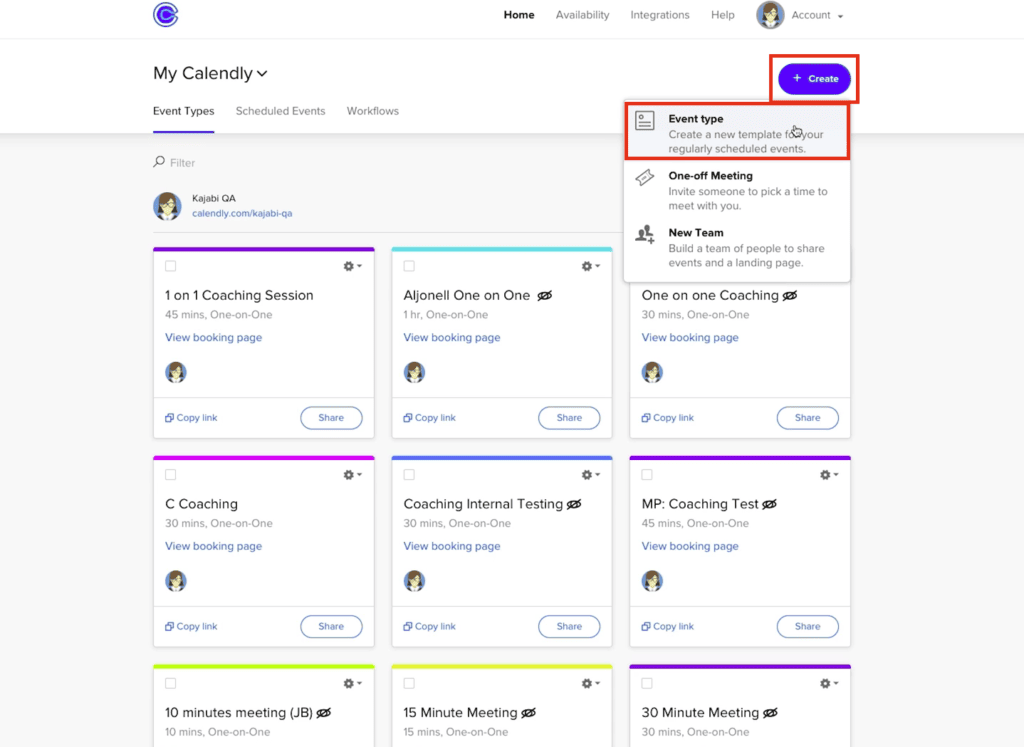This screenshot has height=747, width=1024.
Task: Click host avatar on Aljonell One on One
Action: [414, 372]
